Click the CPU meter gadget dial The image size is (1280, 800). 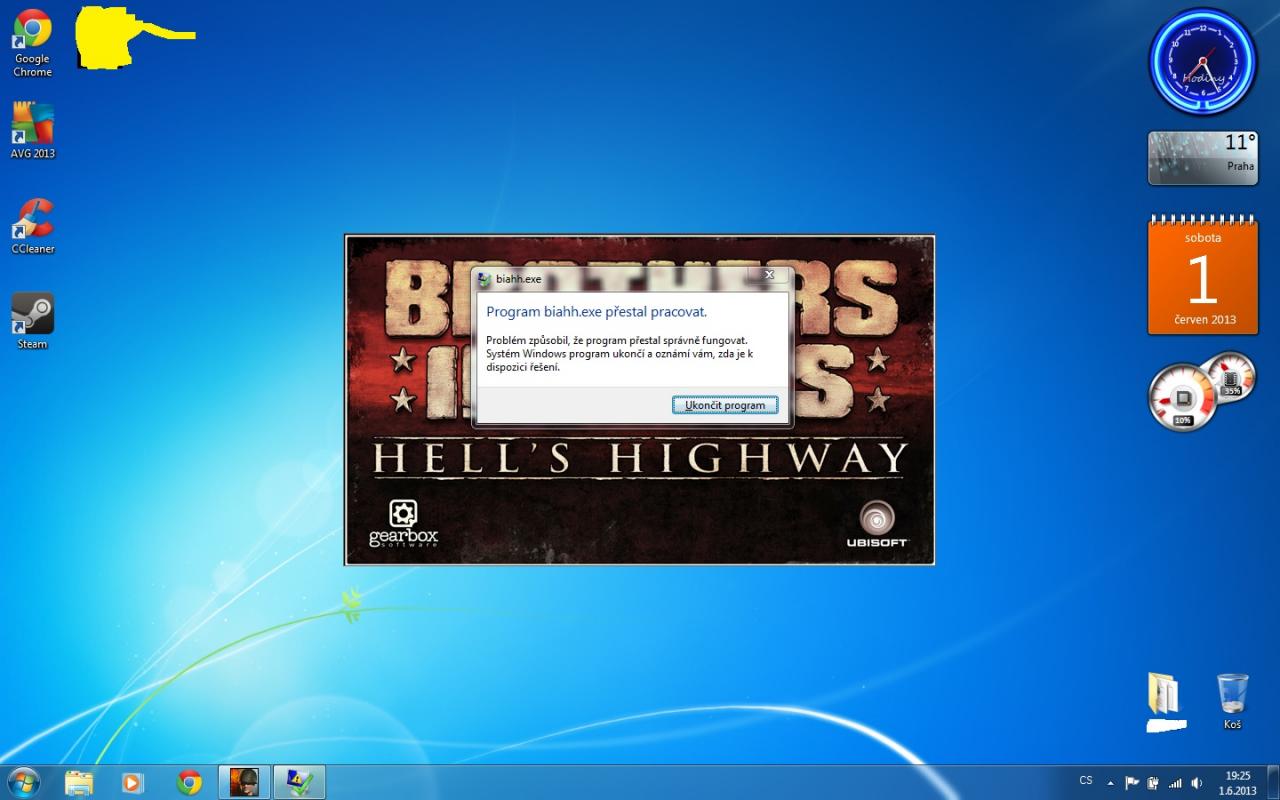[1183, 398]
